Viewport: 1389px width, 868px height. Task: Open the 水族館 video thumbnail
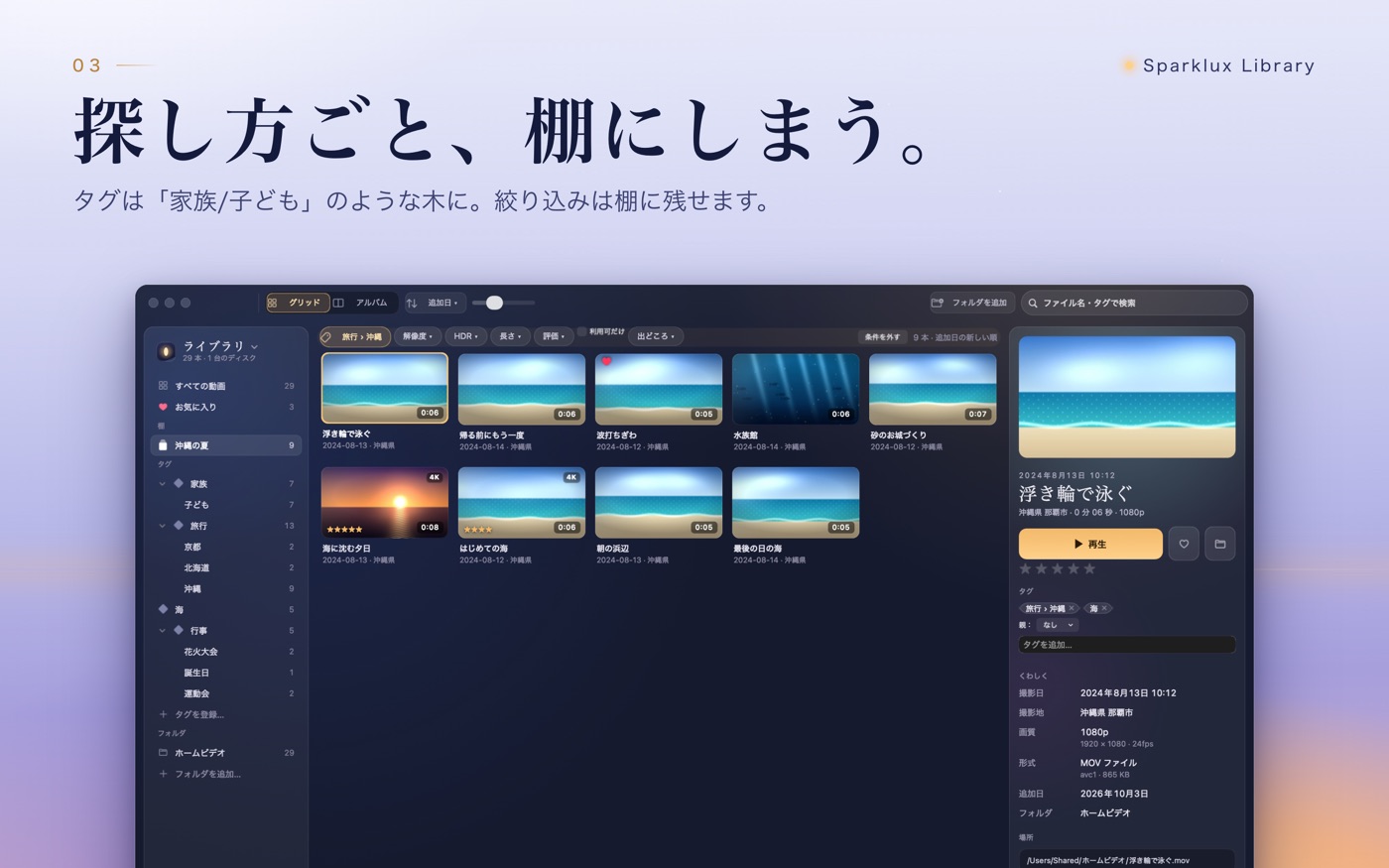(x=796, y=390)
